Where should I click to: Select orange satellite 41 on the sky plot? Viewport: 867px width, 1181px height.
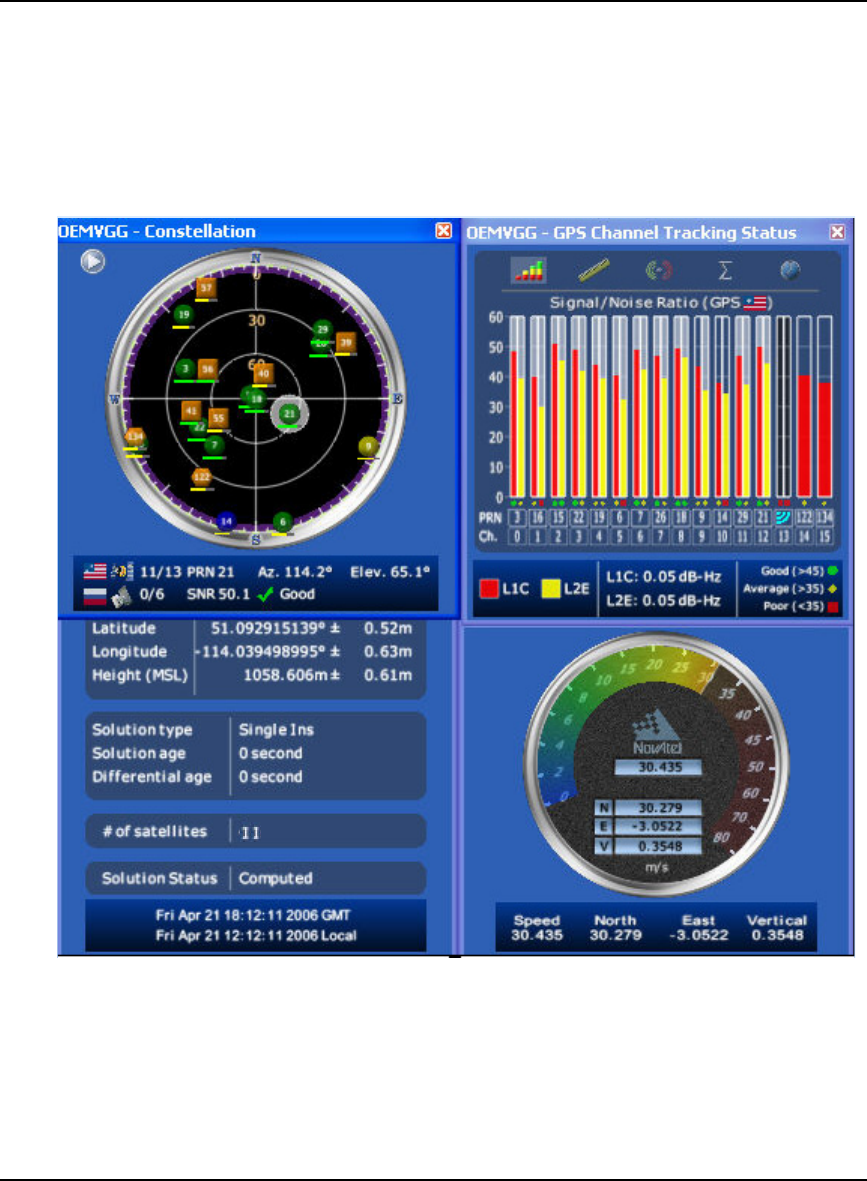tap(191, 411)
